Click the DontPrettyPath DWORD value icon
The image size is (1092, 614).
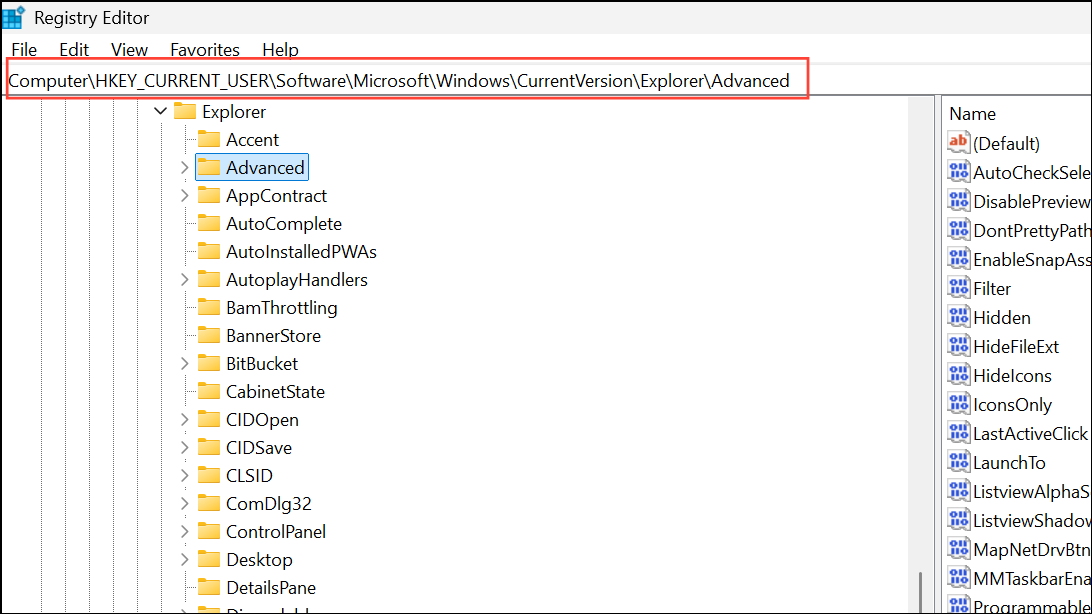(958, 230)
